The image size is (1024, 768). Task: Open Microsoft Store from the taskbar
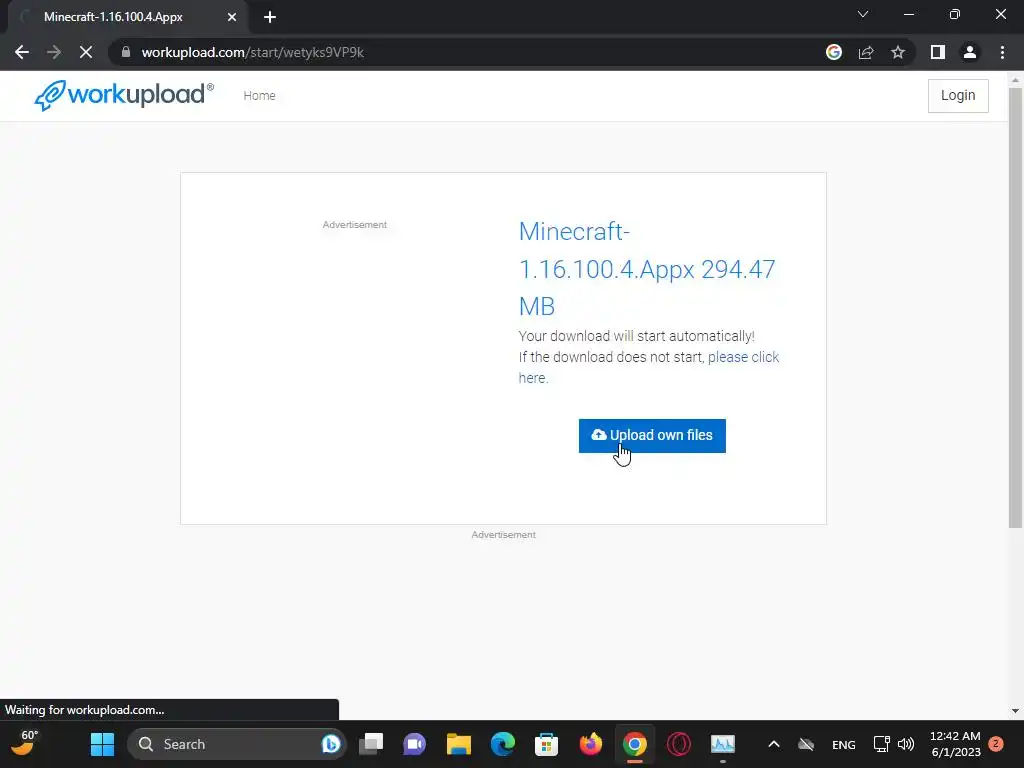(x=546, y=744)
